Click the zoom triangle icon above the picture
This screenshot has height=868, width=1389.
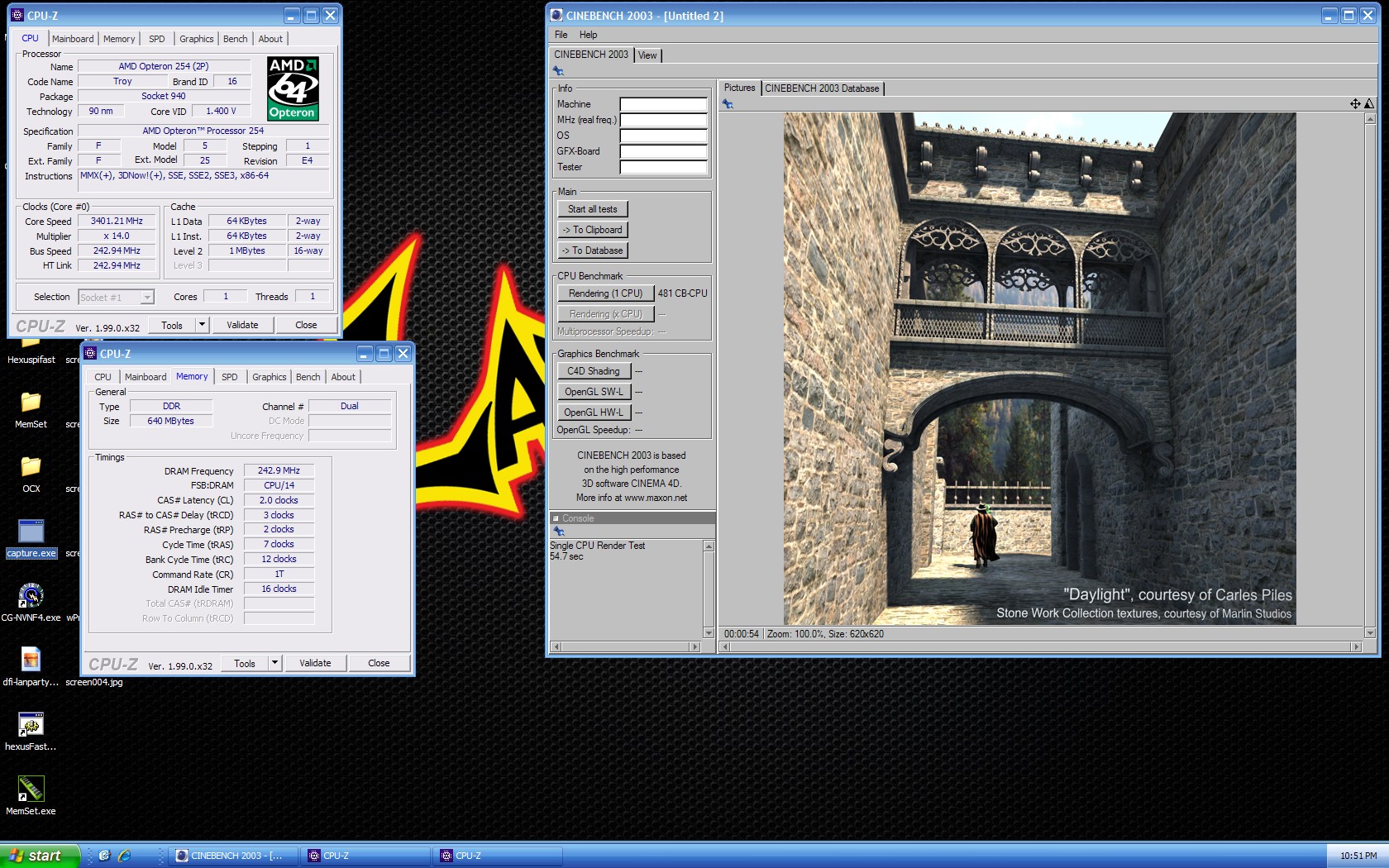tap(1369, 104)
